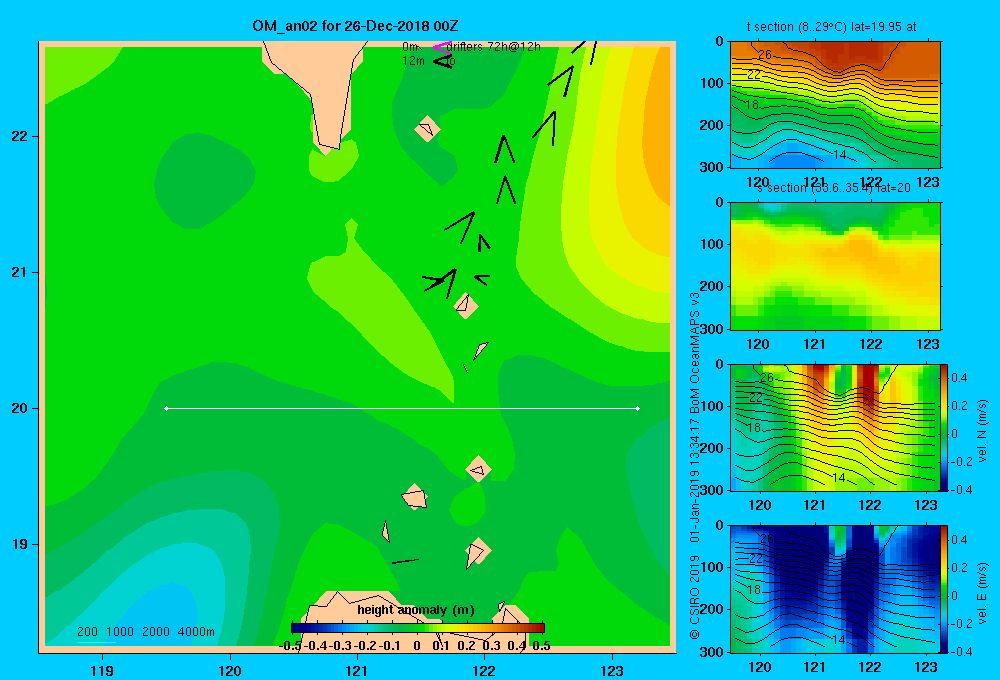This screenshot has width=1000, height=680.
Task: Click the 0.4 tick on vel. N scale
Action: (x=960, y=378)
